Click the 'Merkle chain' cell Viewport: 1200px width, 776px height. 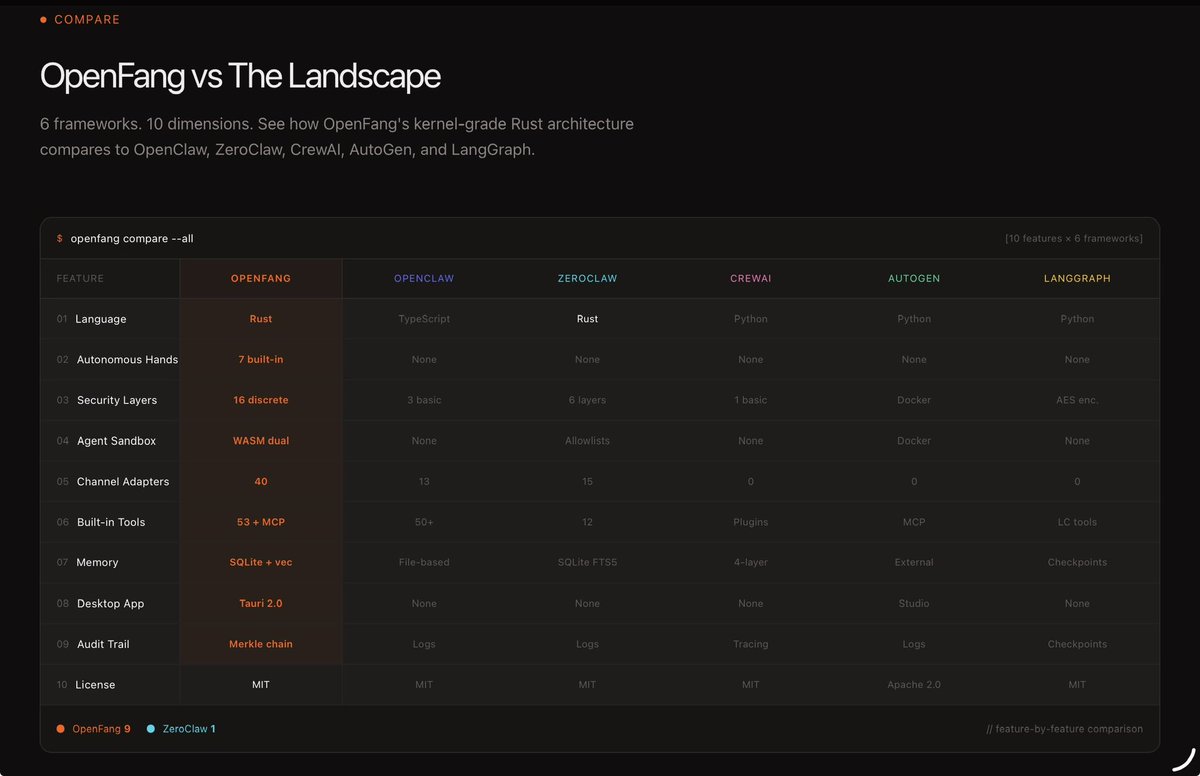(x=261, y=644)
